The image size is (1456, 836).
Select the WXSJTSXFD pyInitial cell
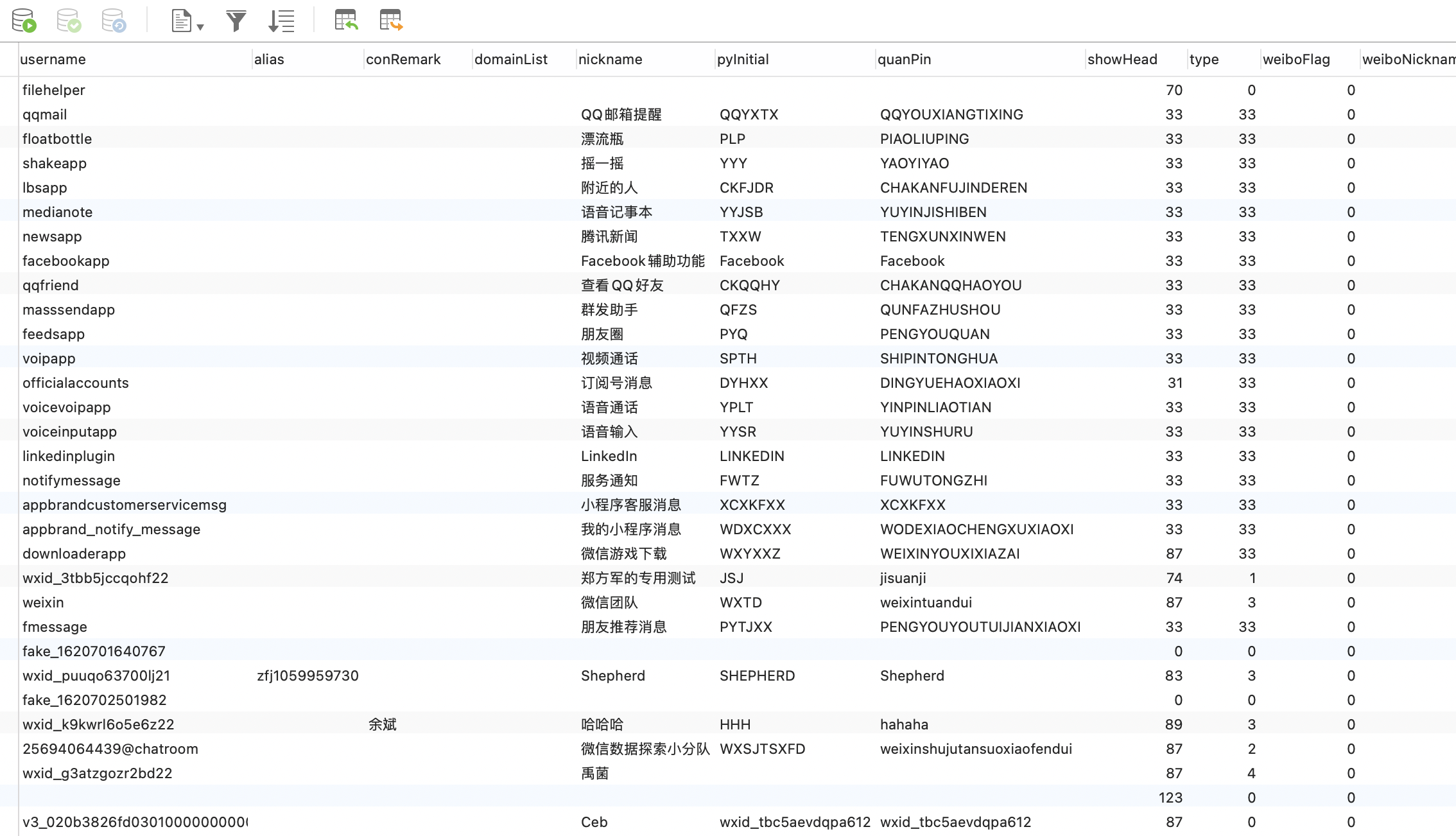click(762, 749)
